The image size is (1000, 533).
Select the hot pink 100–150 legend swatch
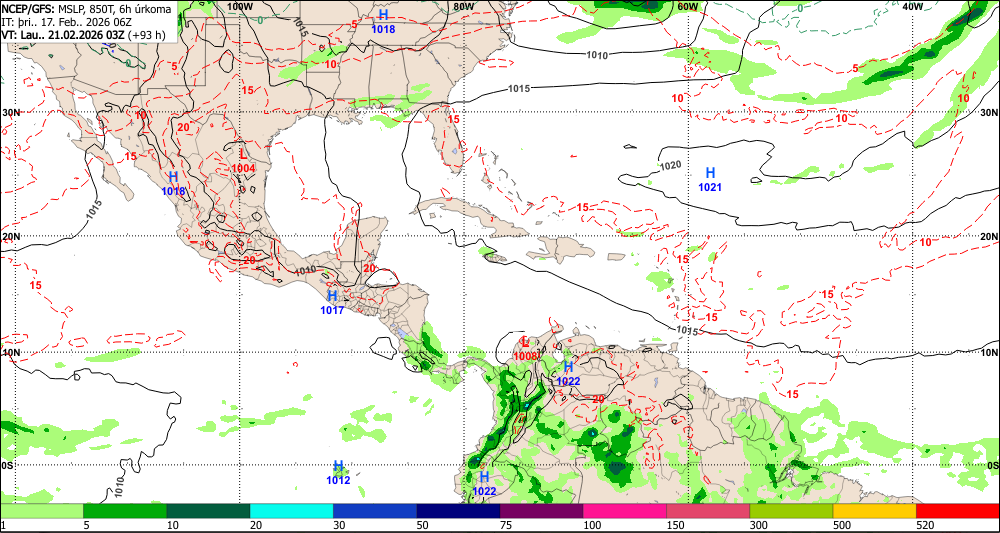click(x=624, y=511)
